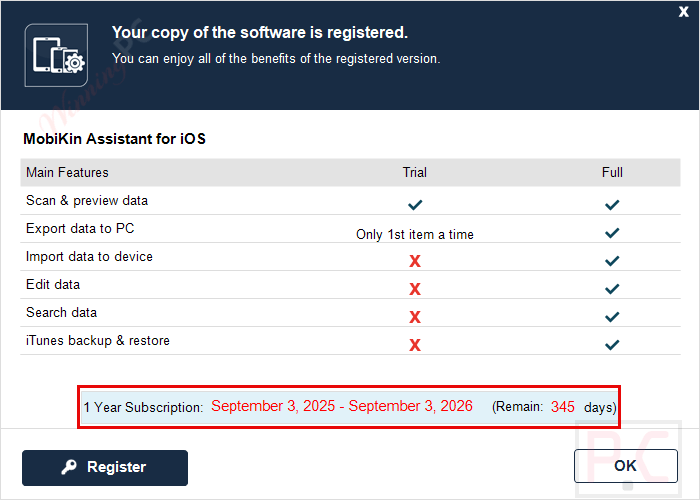Select the 'Export data to PC' label
Screen dimensions: 700x500
coord(80,228)
